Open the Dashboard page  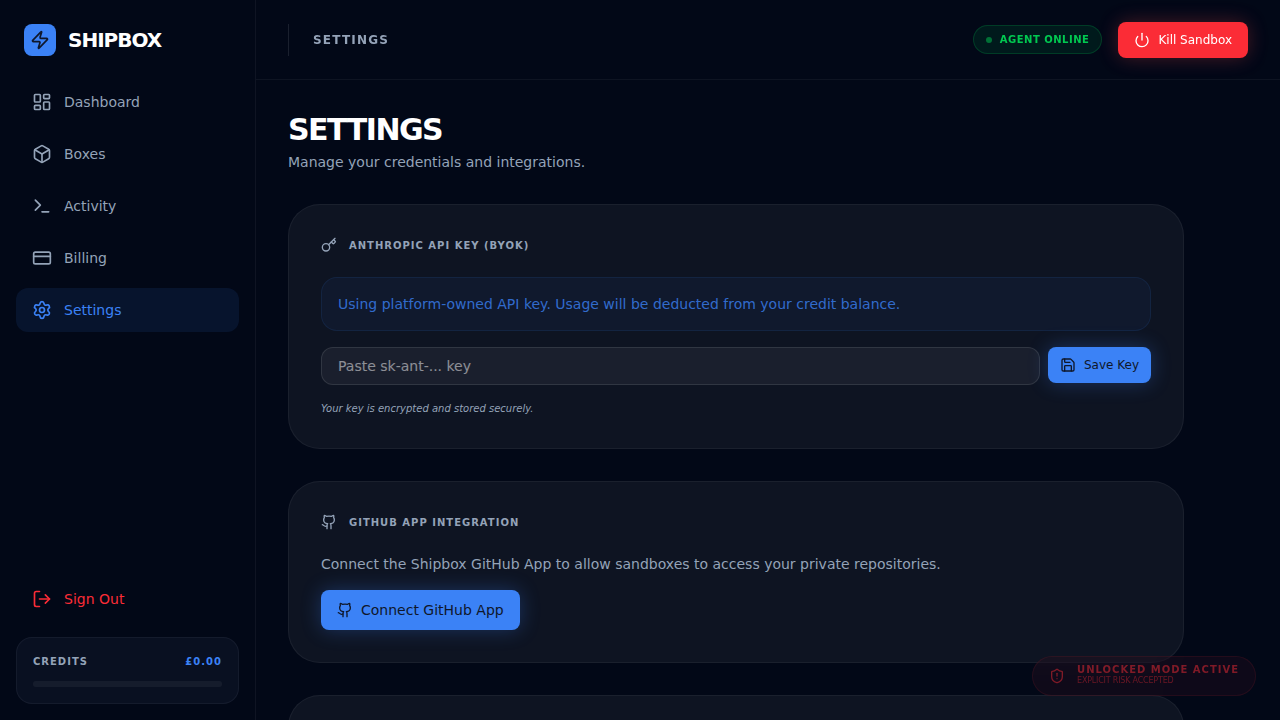pos(102,102)
